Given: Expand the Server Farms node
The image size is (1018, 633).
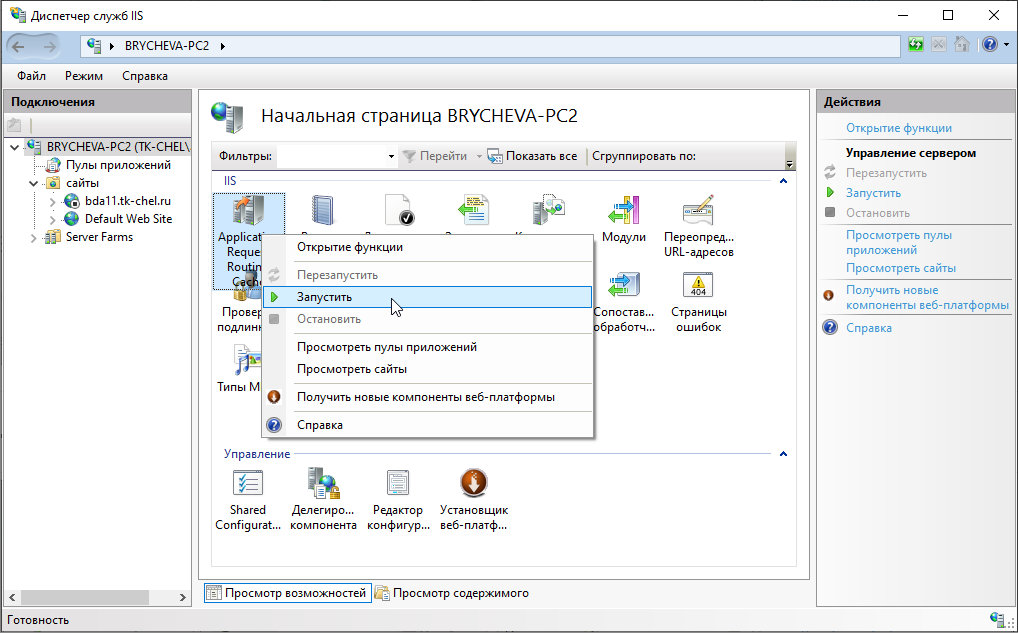Looking at the screenshot, I should 33,238.
